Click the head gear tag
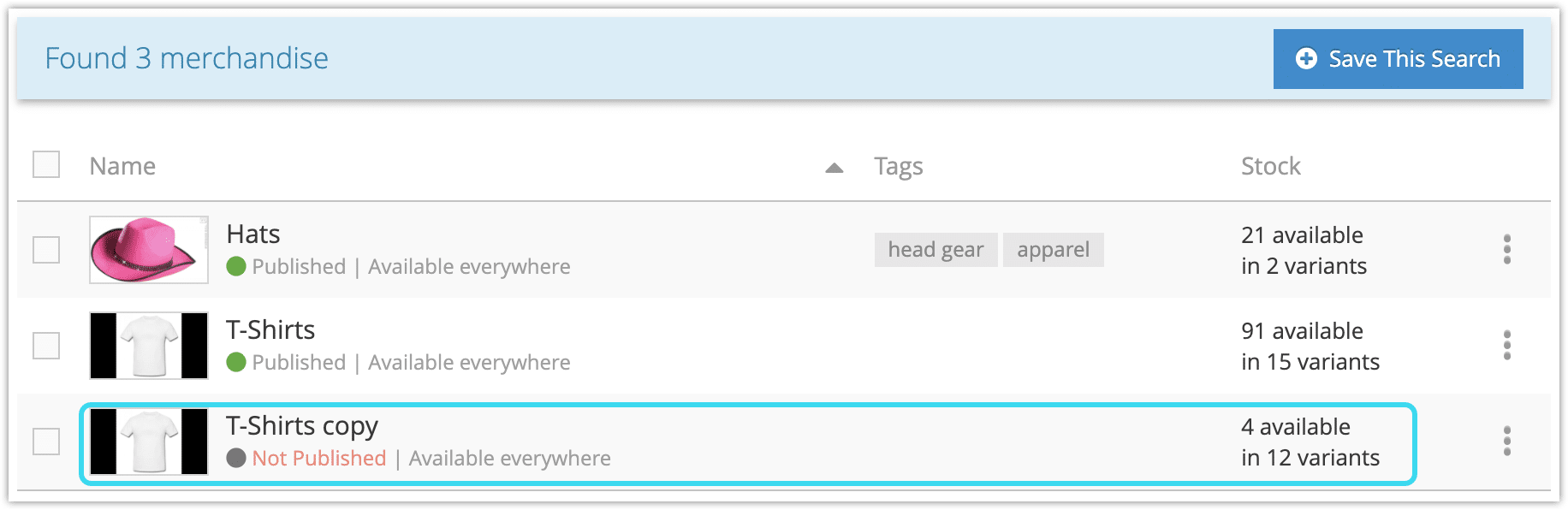Image resolution: width=1568 pixels, height=510 pixels. [x=935, y=250]
